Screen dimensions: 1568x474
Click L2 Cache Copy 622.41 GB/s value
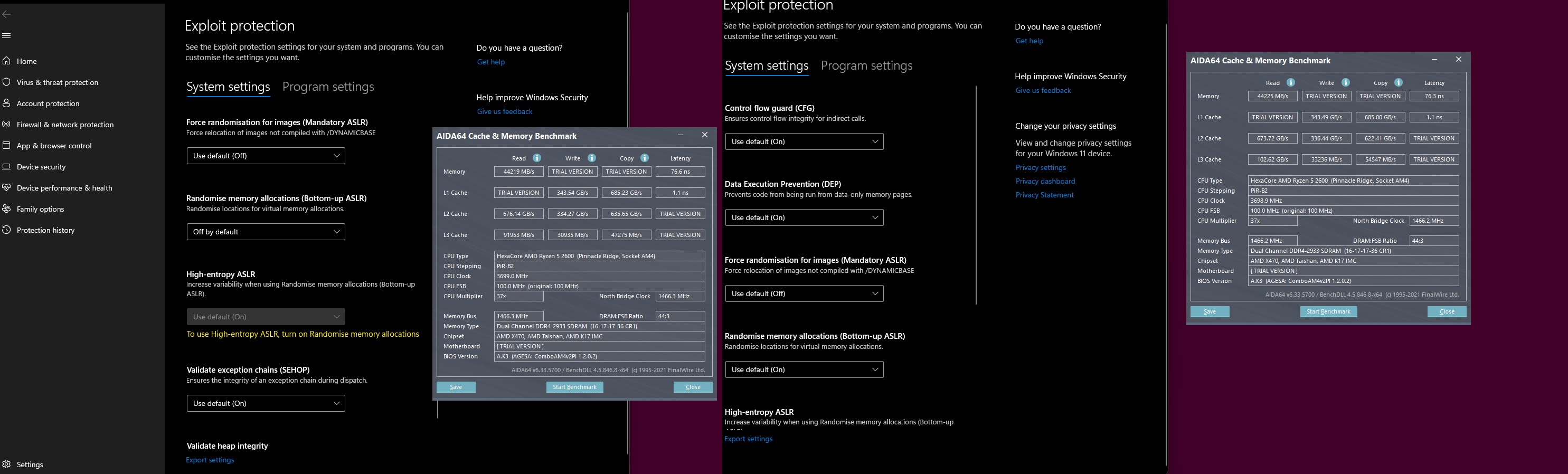pyautogui.click(x=1381, y=138)
